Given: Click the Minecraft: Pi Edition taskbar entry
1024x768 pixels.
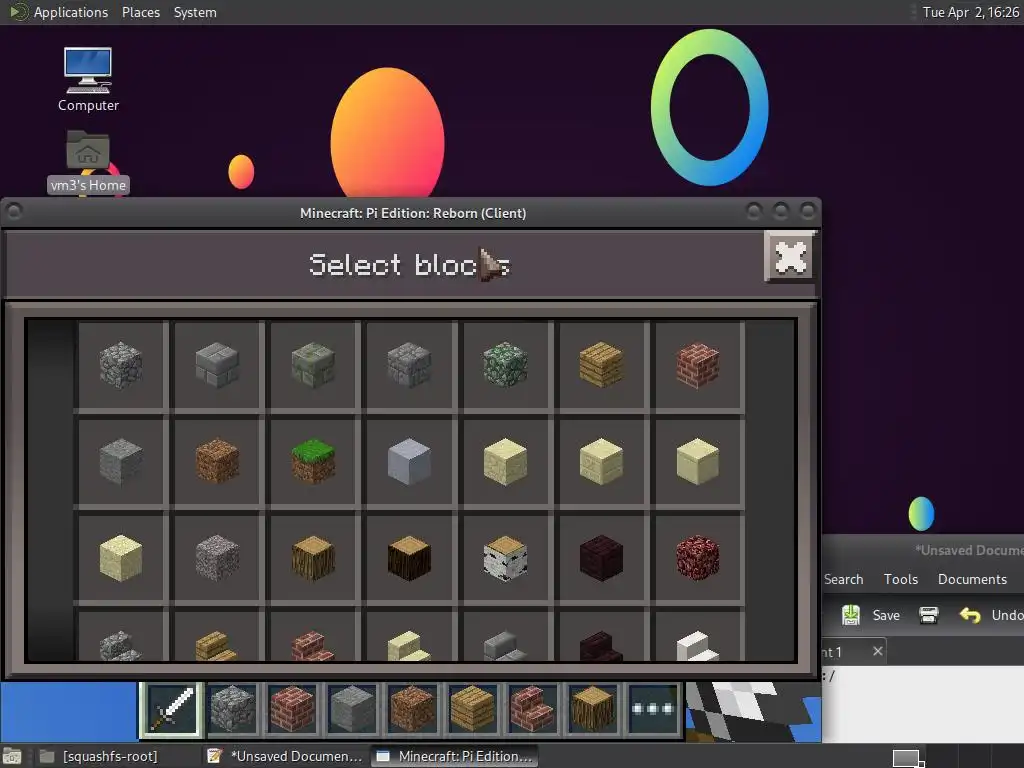Looking at the screenshot, I should click(455, 756).
